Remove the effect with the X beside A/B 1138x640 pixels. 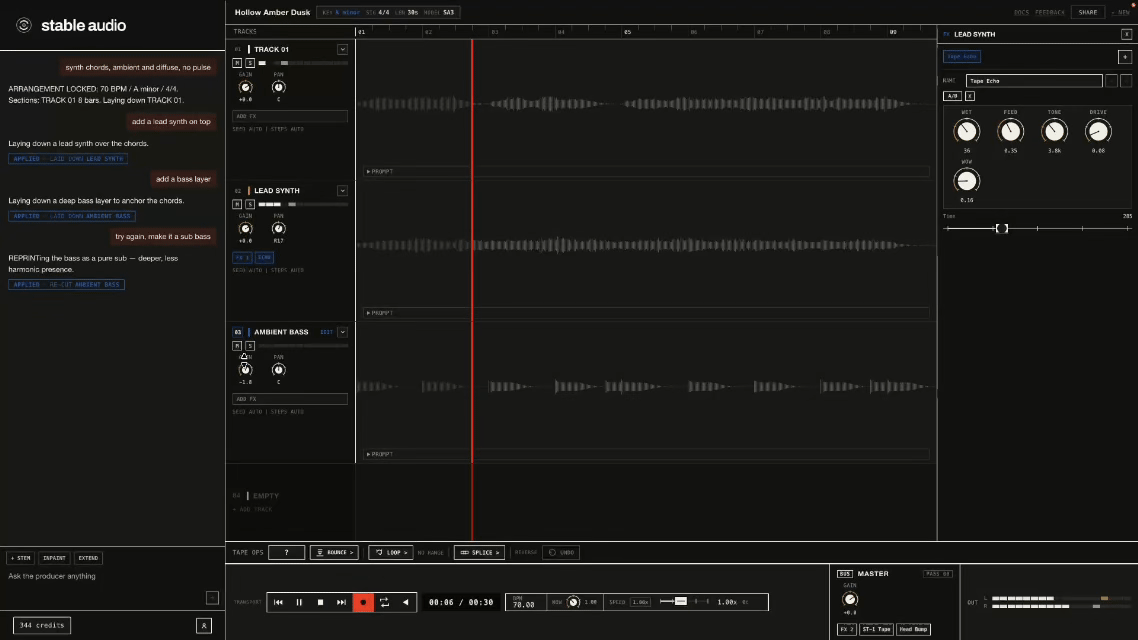(970, 96)
